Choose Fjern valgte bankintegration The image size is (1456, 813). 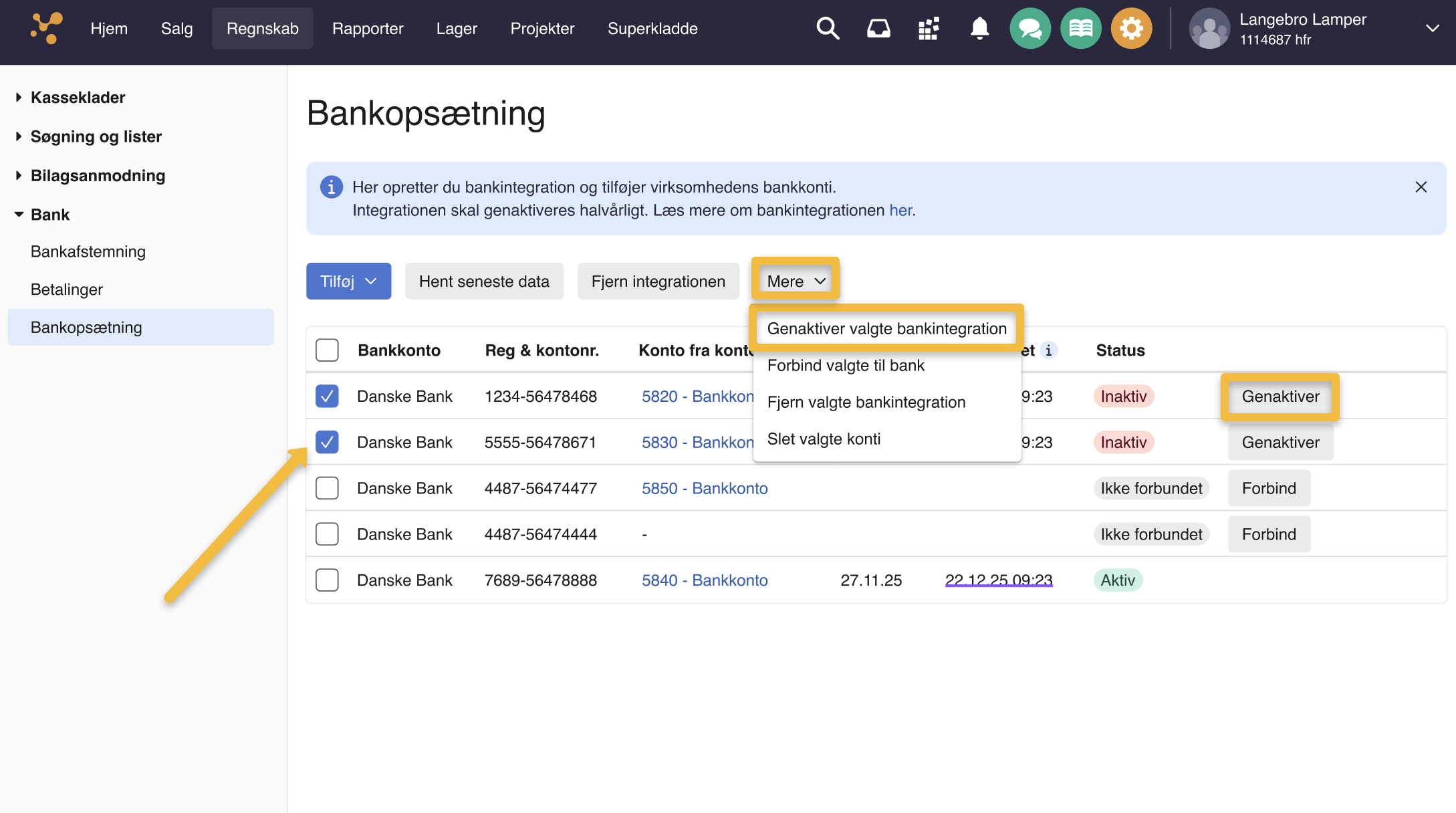[886, 402]
